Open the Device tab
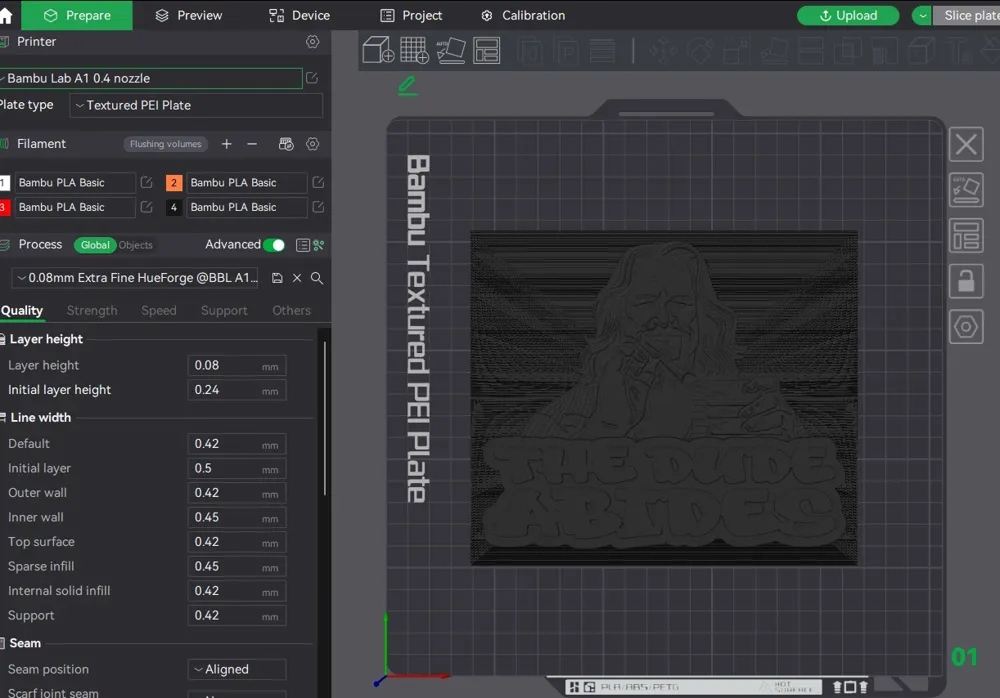 click(299, 15)
